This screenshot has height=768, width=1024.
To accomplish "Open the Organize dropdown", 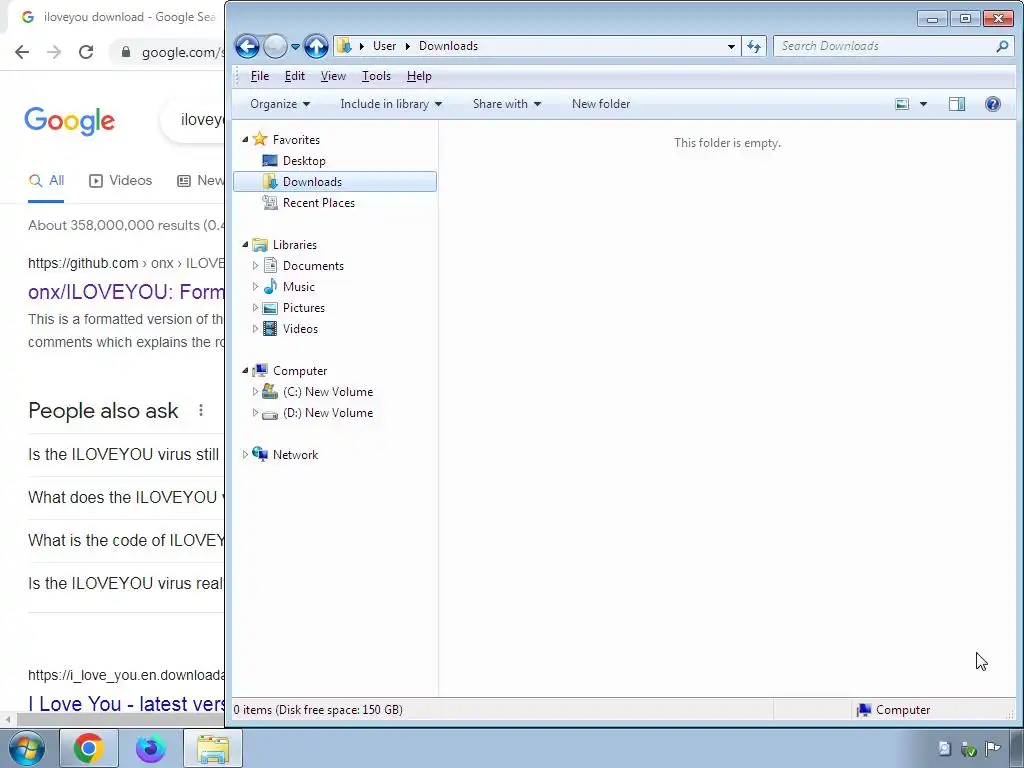I will point(280,104).
